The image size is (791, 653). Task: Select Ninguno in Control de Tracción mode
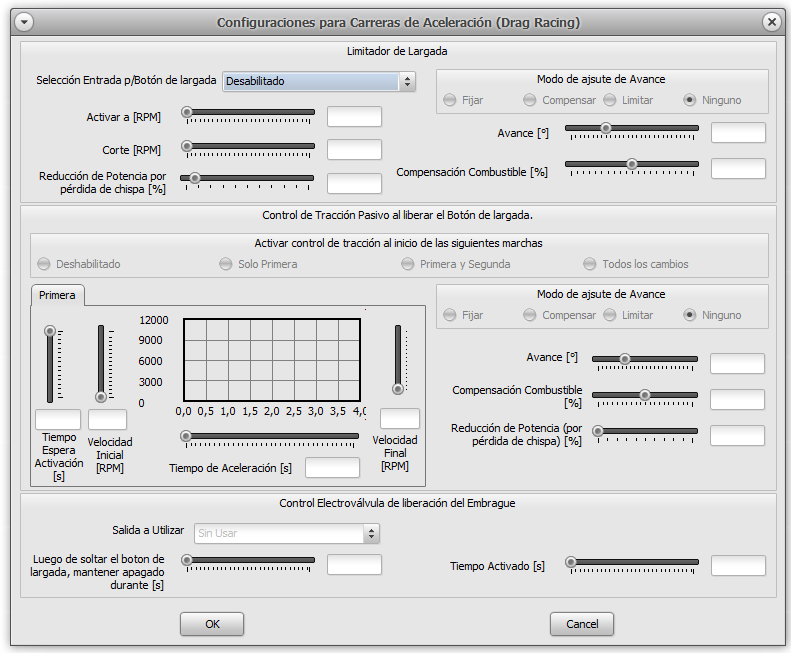tap(712, 315)
